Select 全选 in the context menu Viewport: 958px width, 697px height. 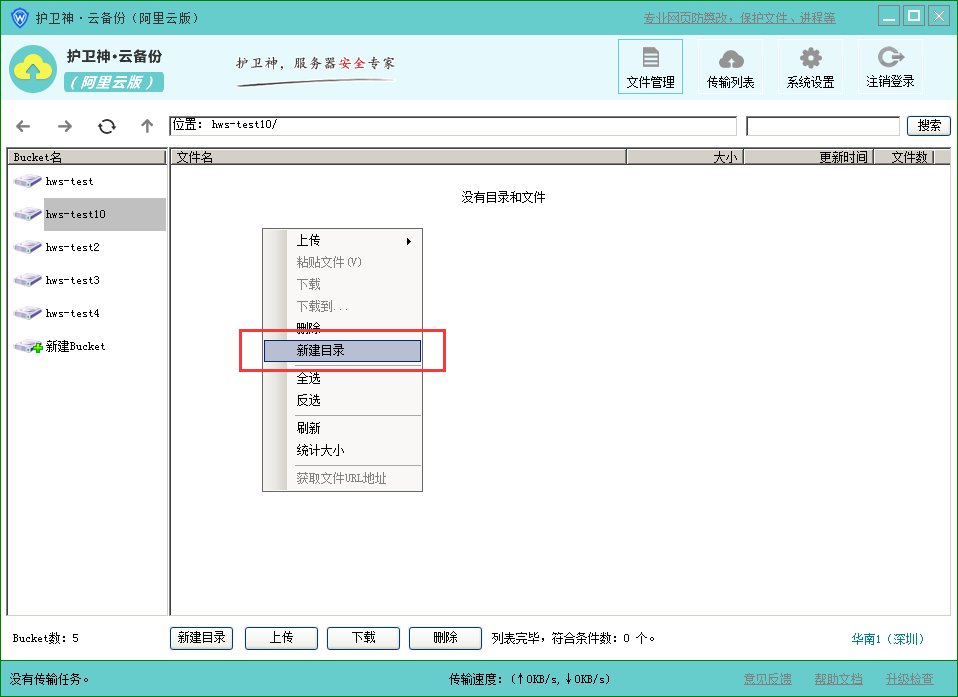click(x=309, y=378)
